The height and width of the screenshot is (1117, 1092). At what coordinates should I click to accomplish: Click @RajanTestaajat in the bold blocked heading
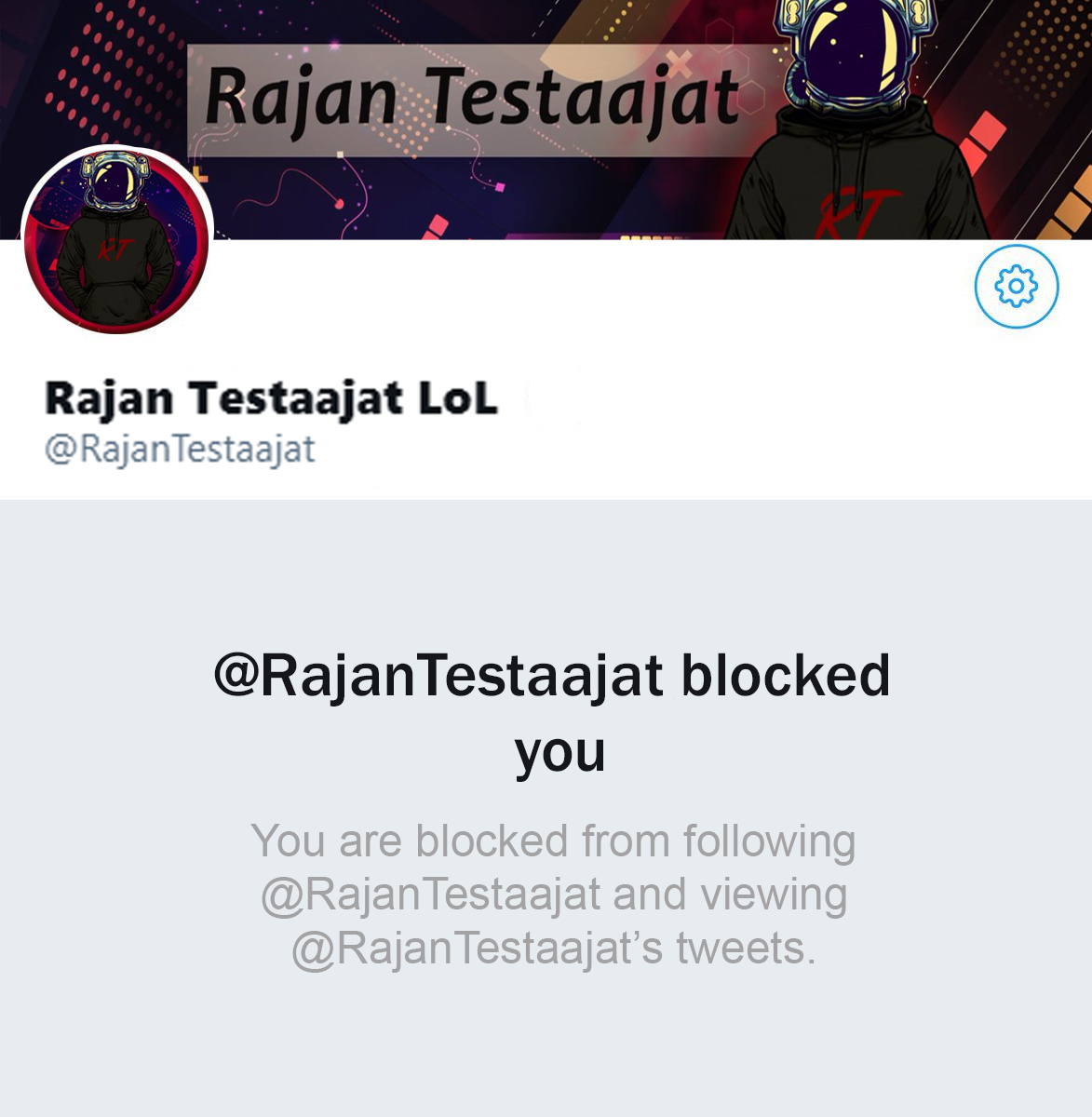coord(438,676)
